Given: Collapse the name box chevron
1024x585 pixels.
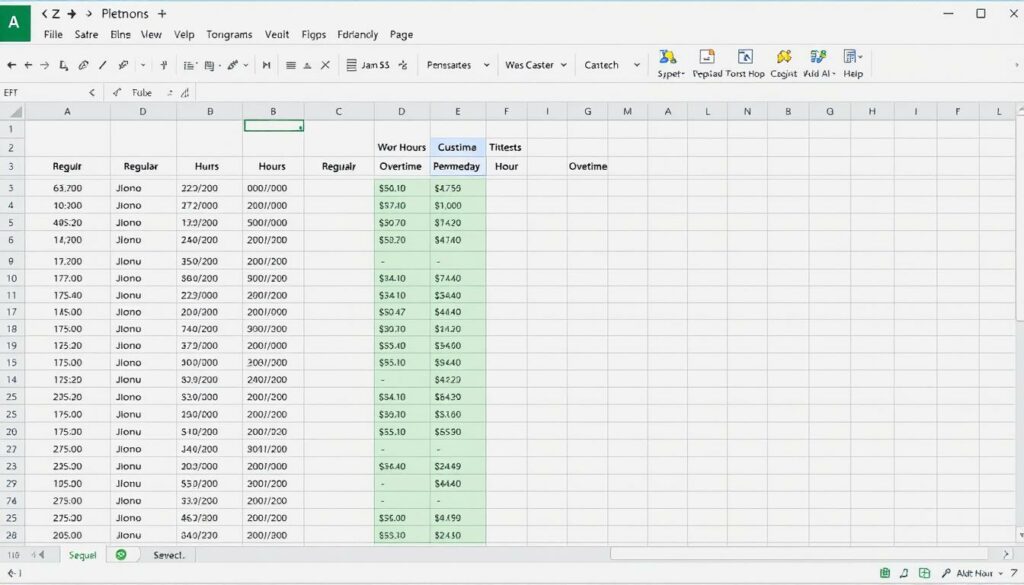Looking at the screenshot, I should pos(91,93).
